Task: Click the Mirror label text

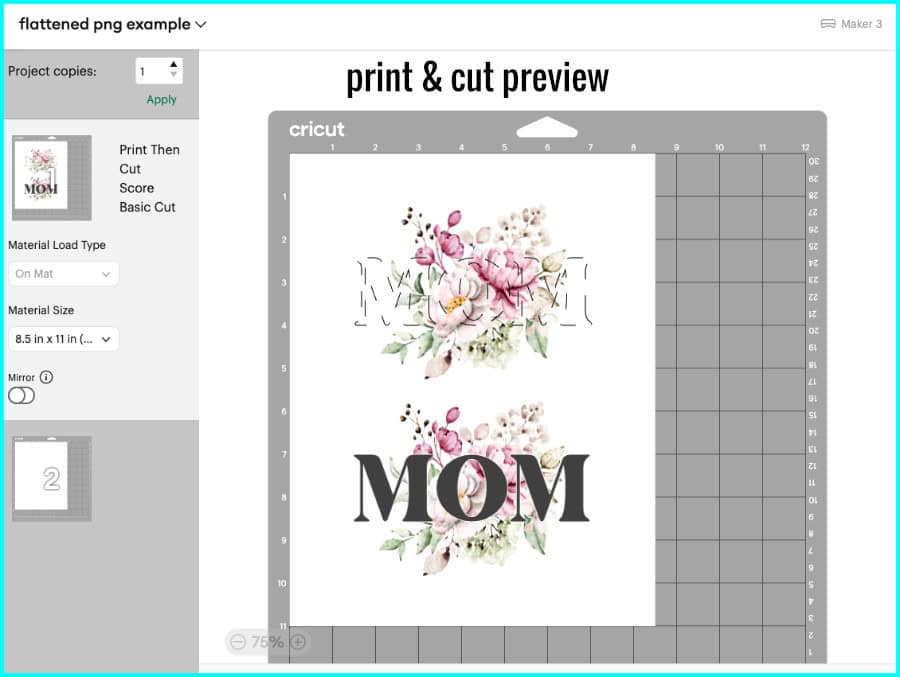Action: click(x=21, y=377)
